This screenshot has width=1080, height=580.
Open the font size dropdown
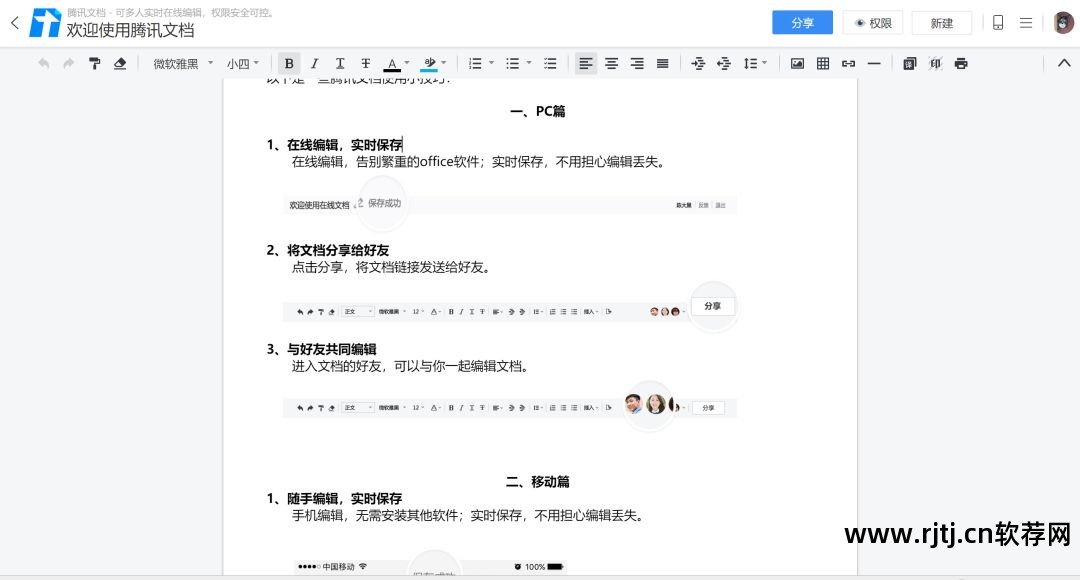tap(240, 63)
